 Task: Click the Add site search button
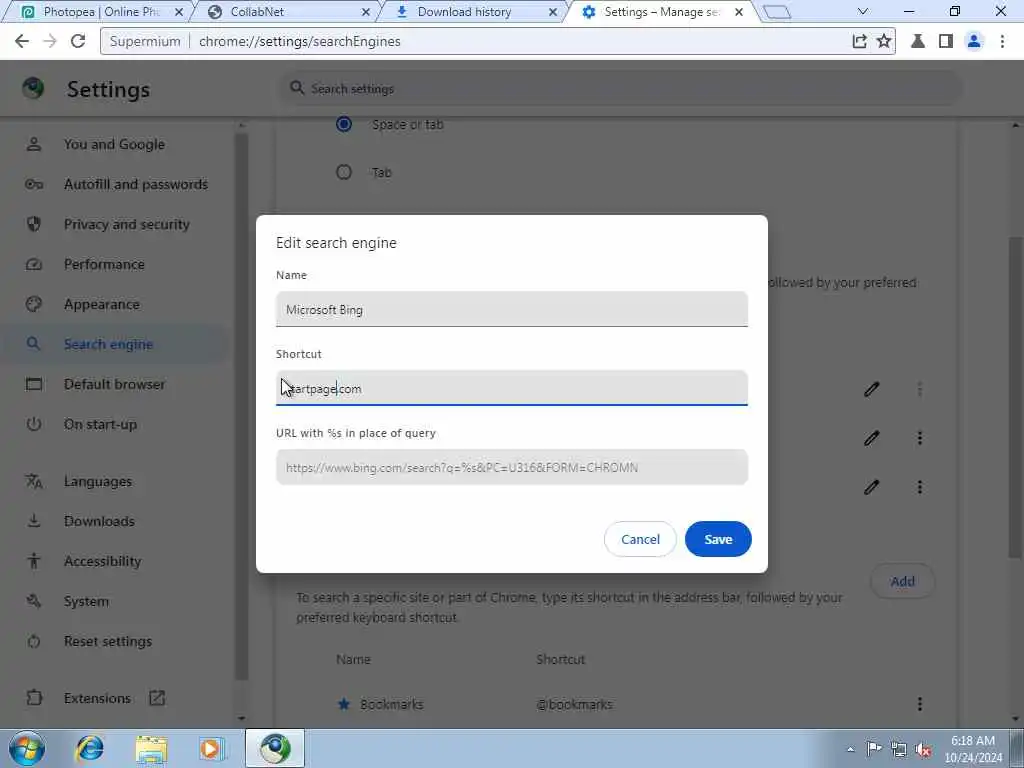click(x=903, y=581)
